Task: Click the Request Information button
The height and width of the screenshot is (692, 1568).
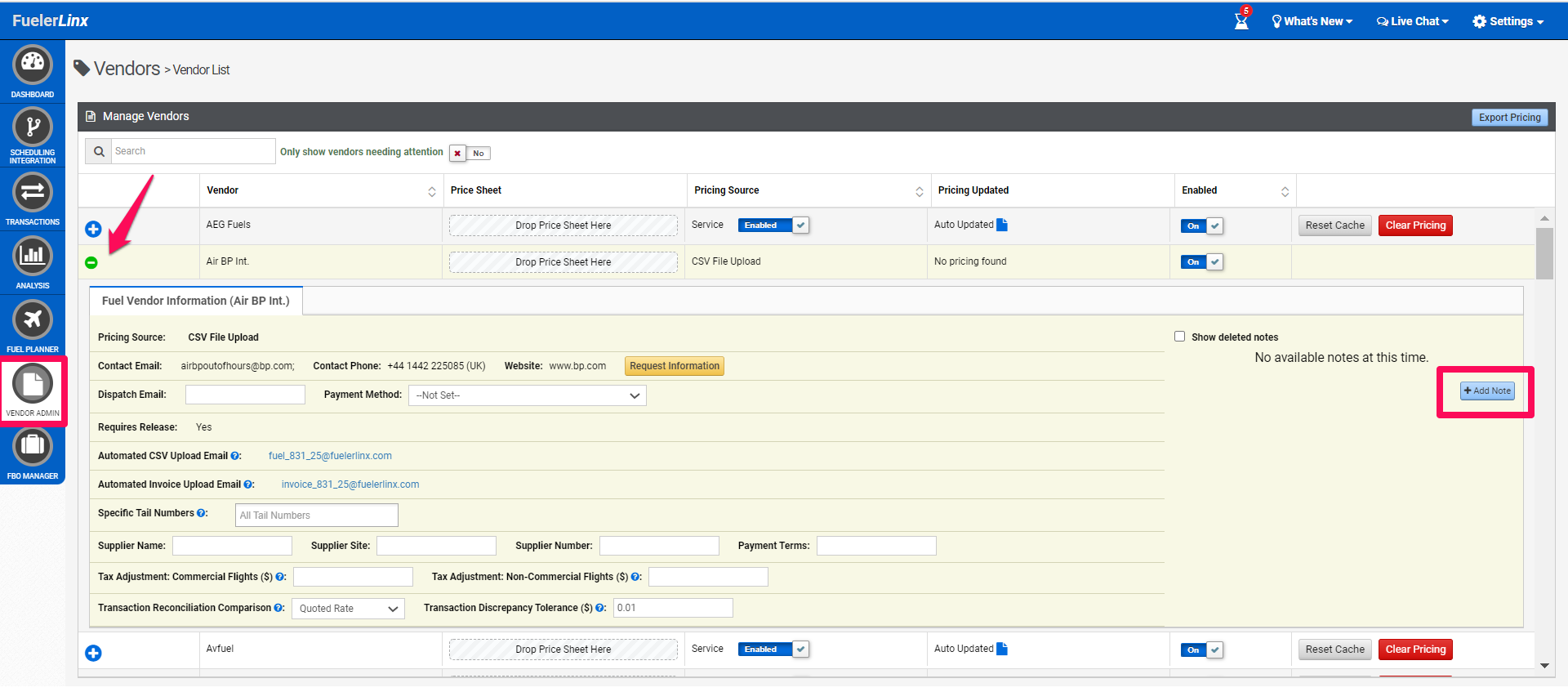Action: 675,366
